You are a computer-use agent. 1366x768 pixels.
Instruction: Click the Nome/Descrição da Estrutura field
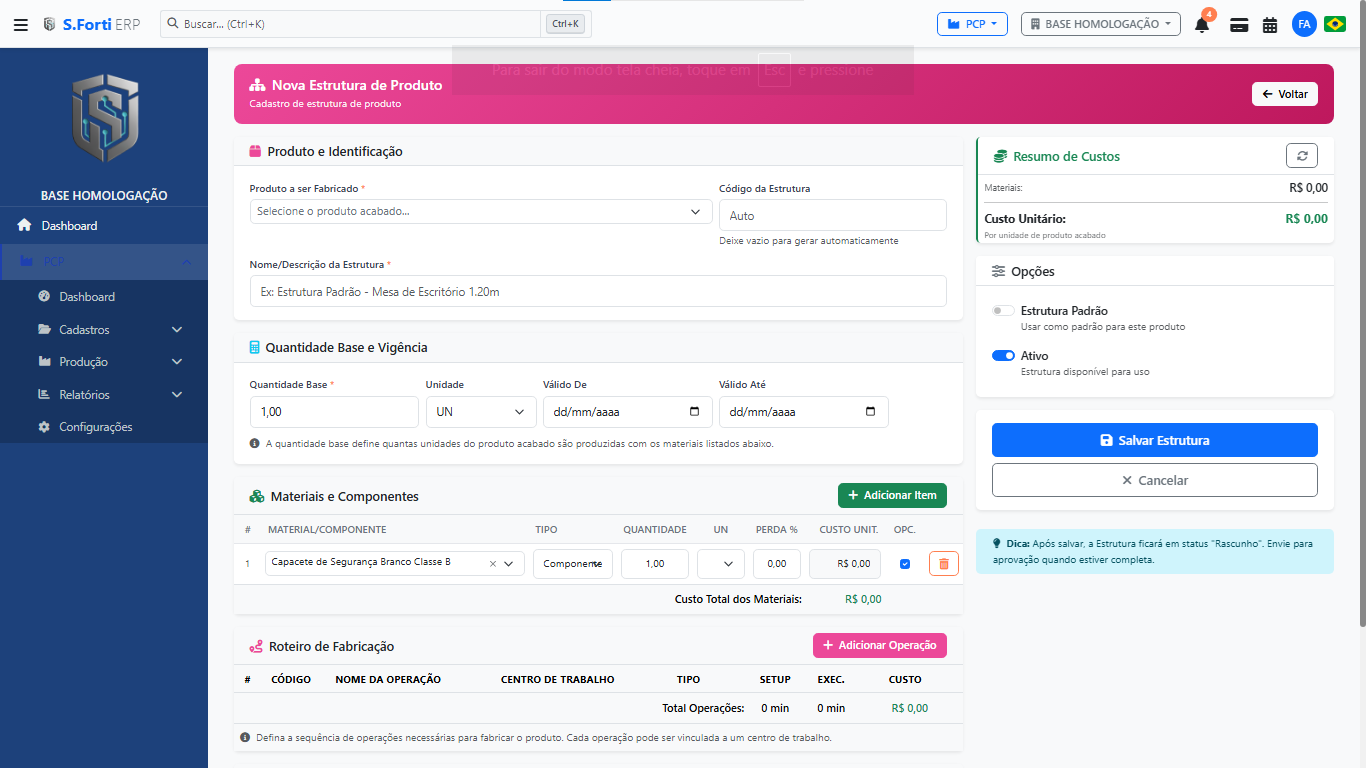pos(598,292)
